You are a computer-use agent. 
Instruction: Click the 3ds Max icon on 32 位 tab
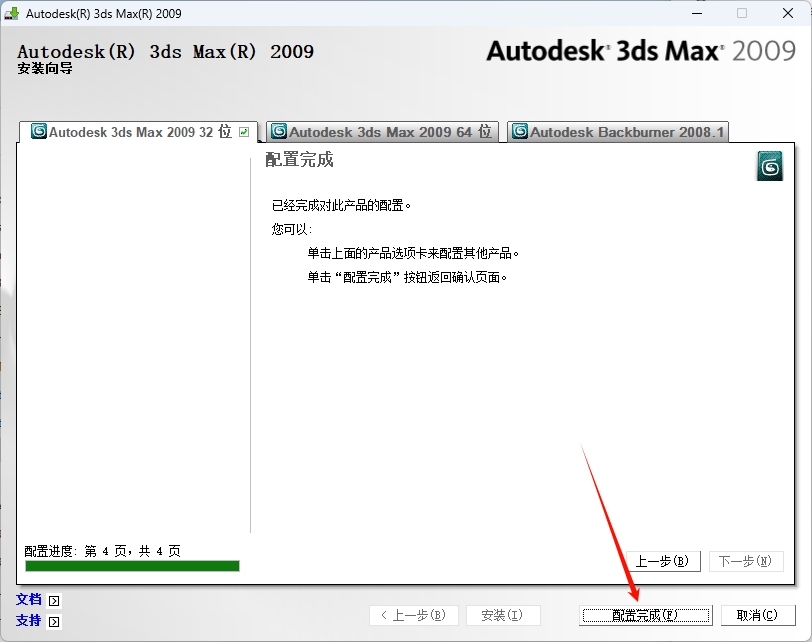pos(39,132)
